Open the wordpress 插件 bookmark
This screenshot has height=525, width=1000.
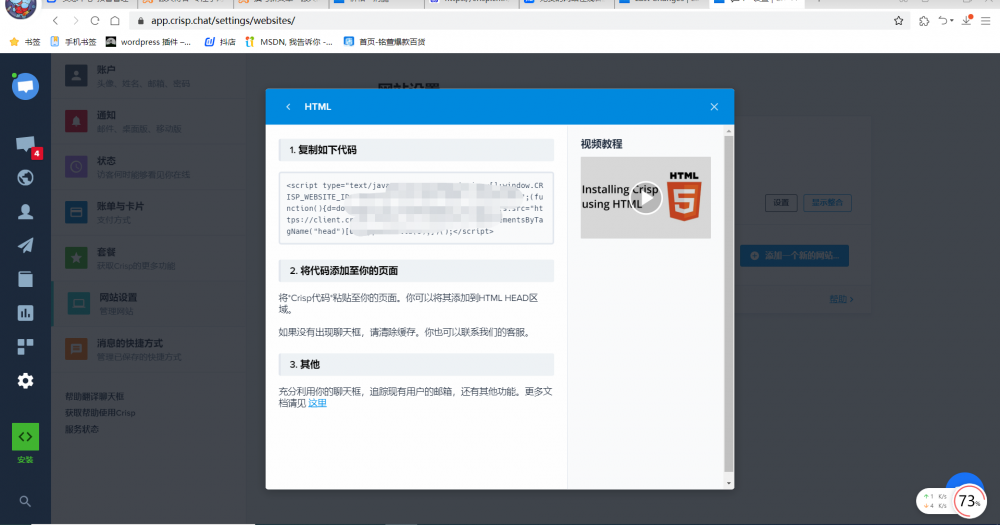pos(148,41)
